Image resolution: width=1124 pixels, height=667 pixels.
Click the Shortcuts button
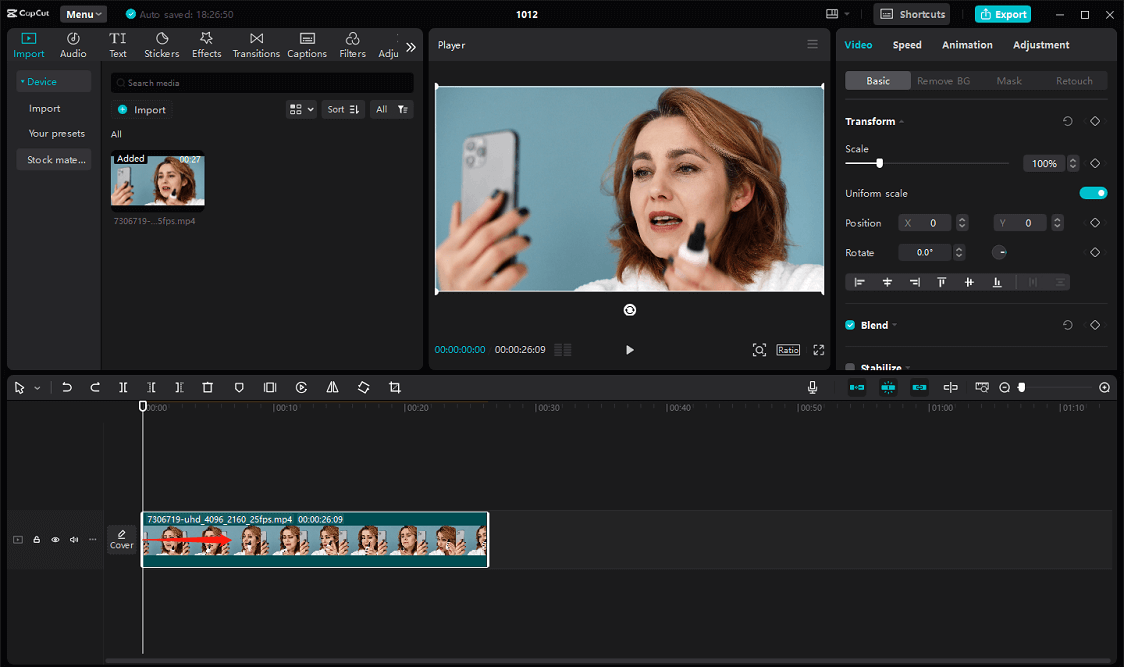coord(913,14)
